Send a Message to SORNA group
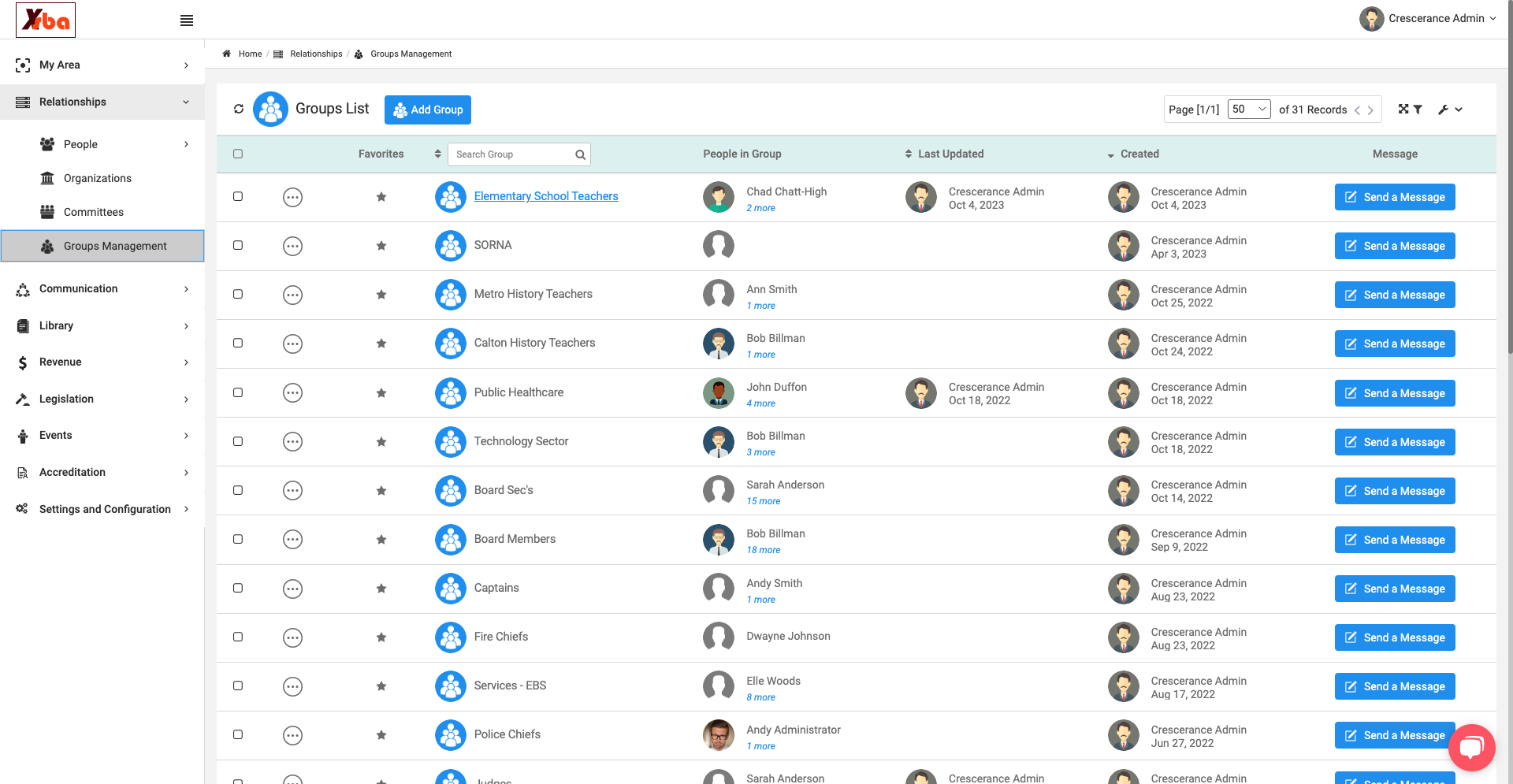Screen dimensions: 1513x784 coord(1395,246)
